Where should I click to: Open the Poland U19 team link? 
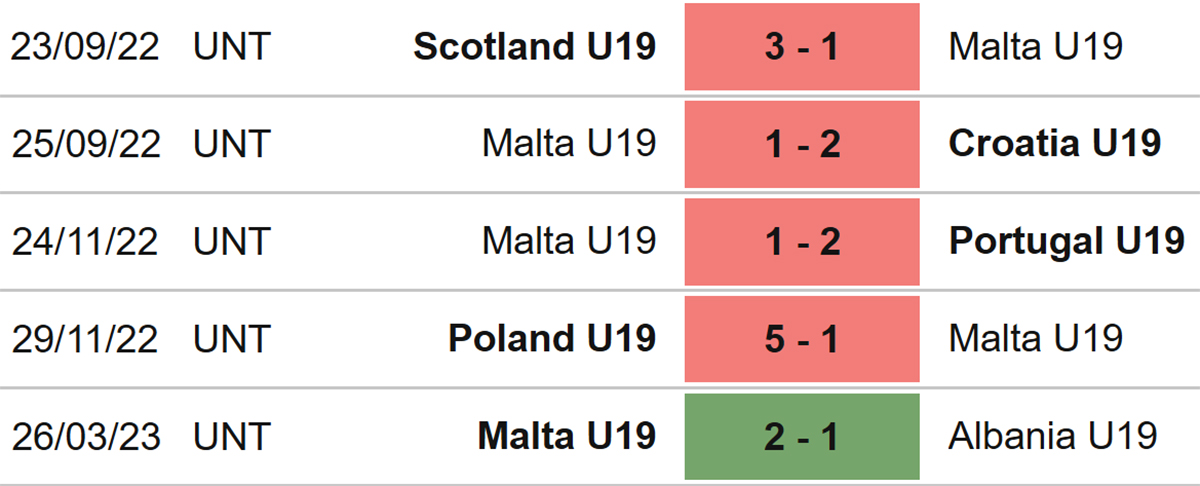(x=552, y=338)
